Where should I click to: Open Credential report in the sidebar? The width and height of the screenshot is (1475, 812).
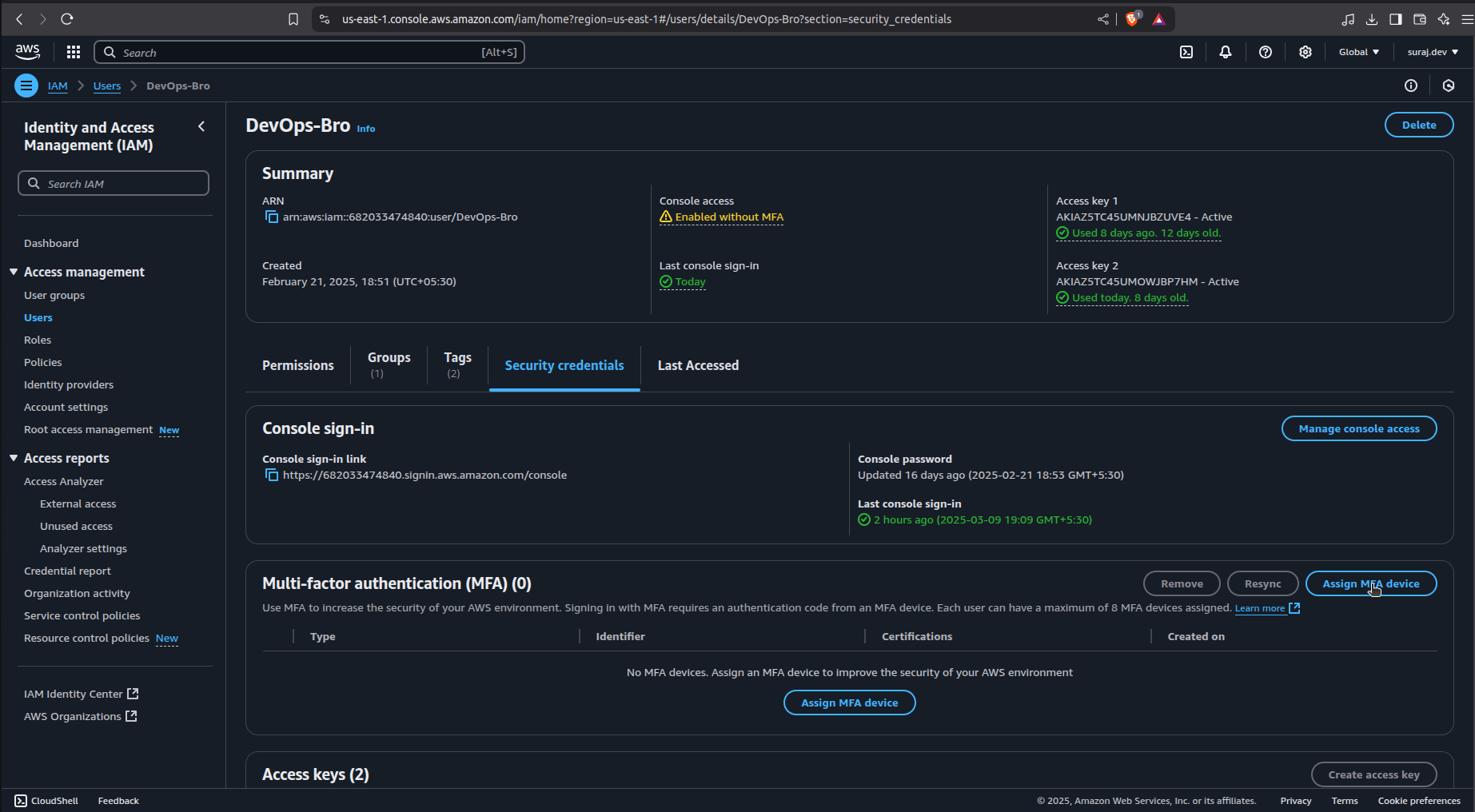(x=67, y=571)
